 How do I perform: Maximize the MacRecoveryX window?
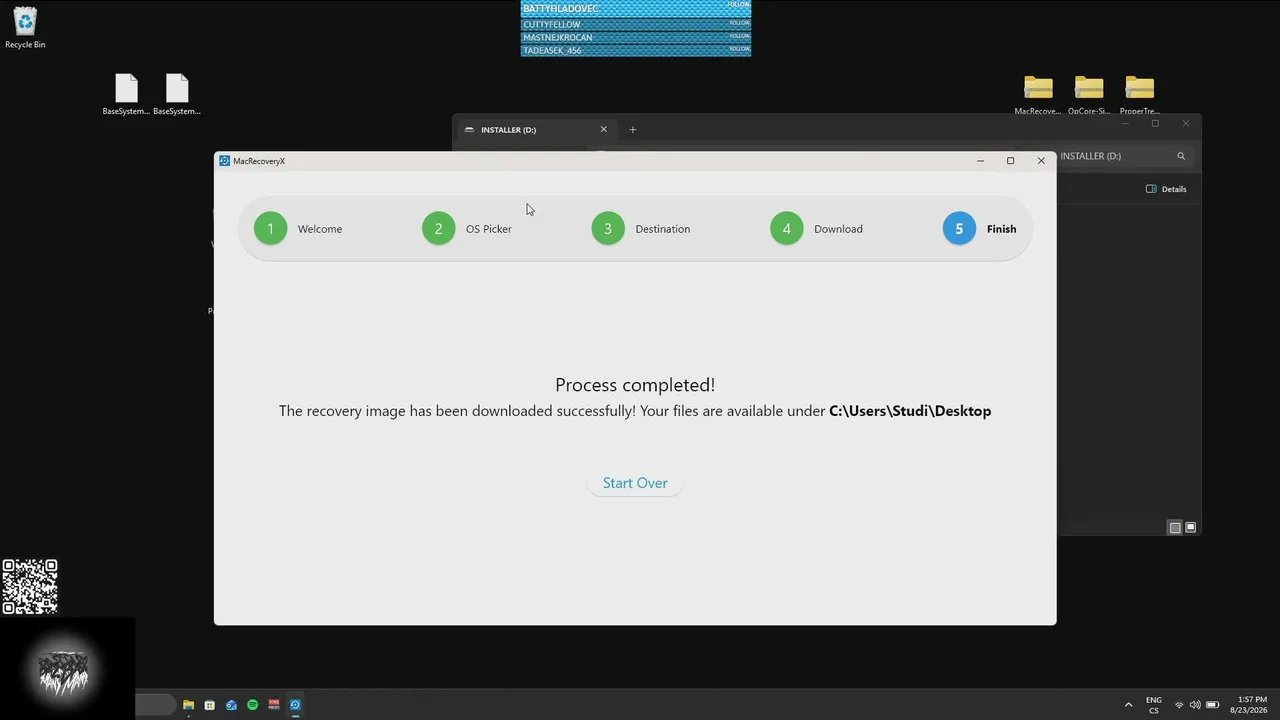[x=1010, y=161]
